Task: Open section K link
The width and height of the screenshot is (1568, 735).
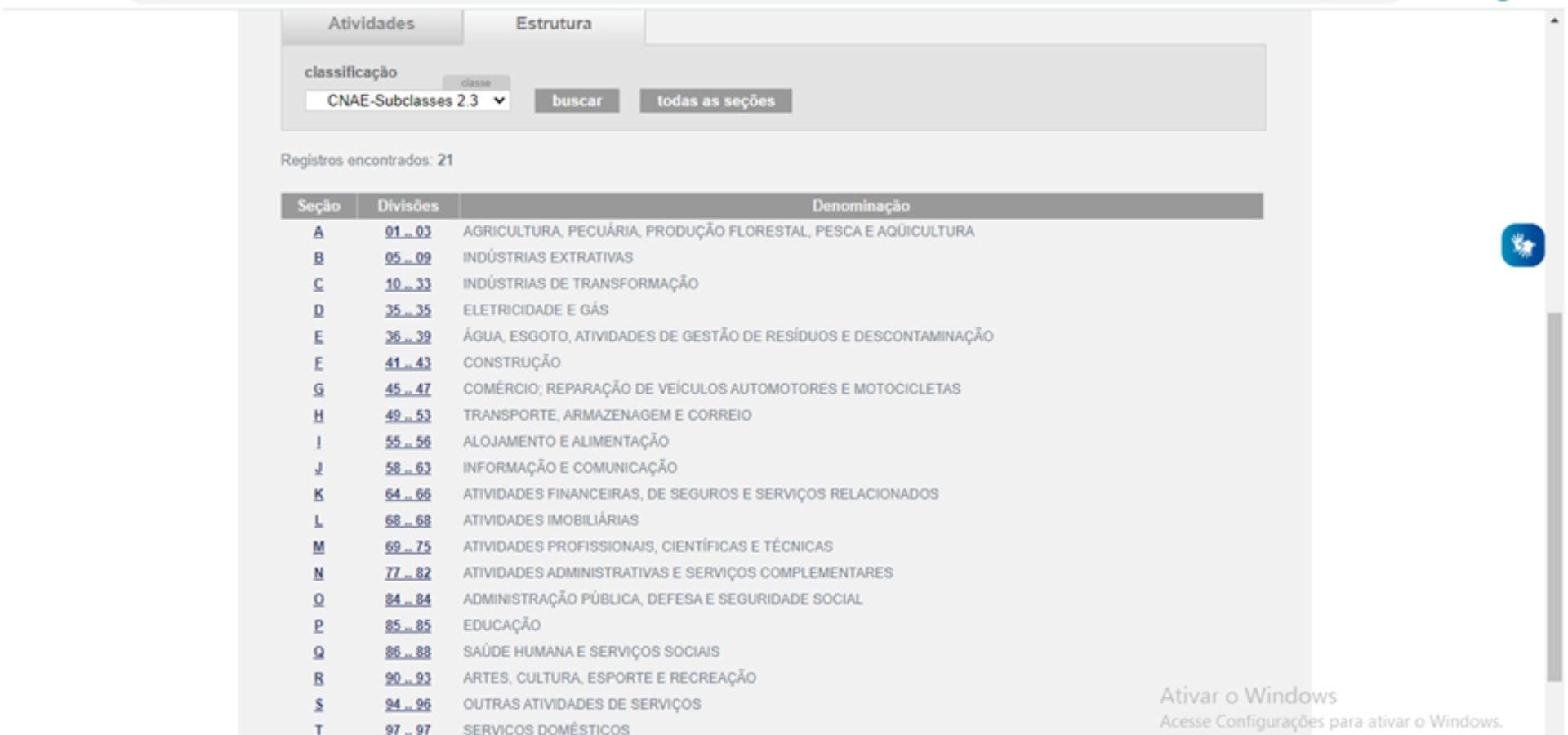Action: 318,494
